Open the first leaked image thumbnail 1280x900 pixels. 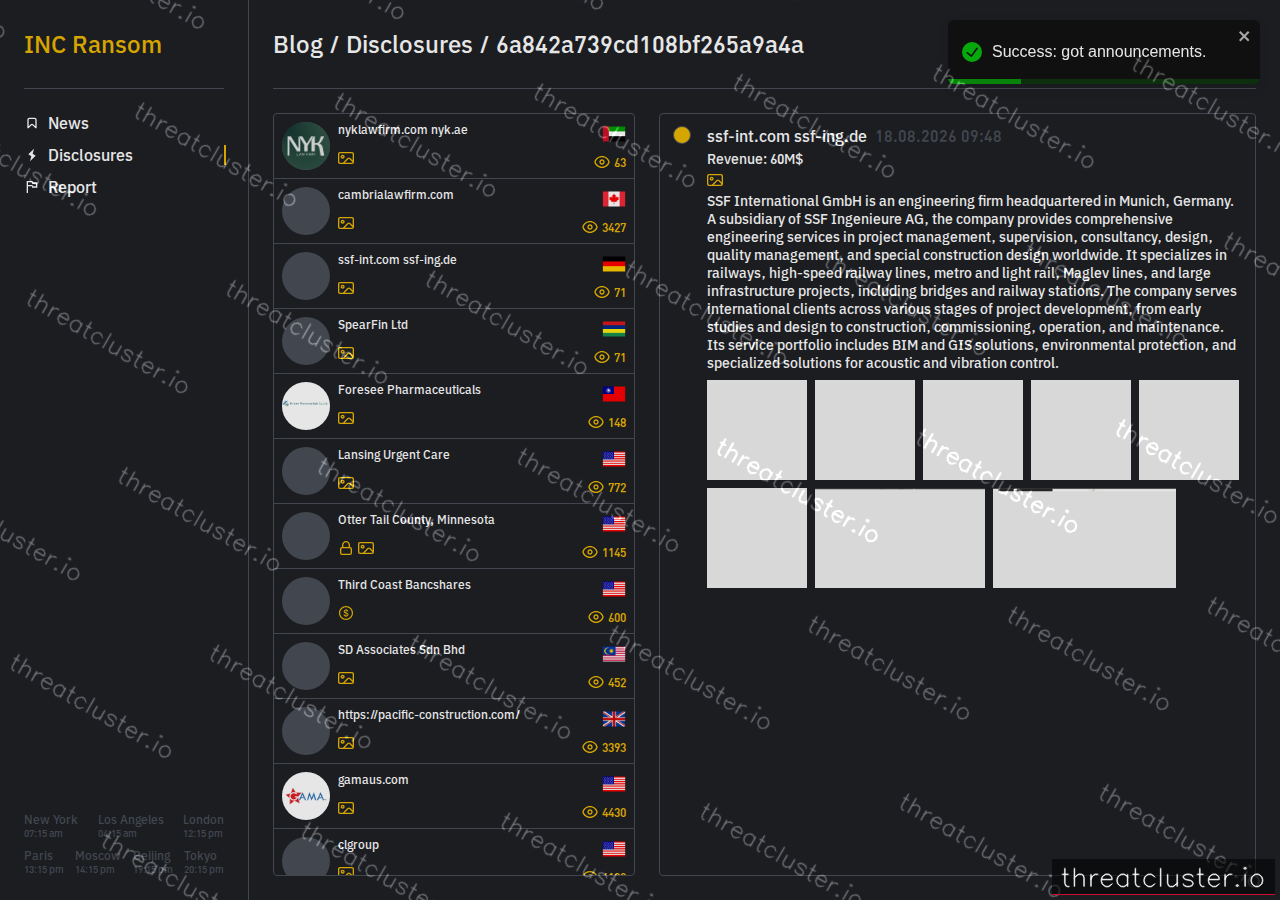click(757, 430)
